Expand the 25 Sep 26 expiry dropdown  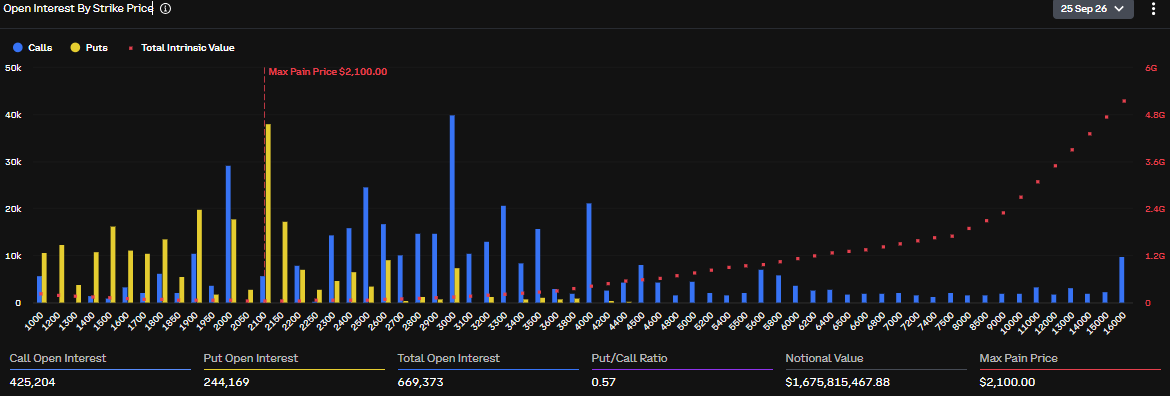tap(1093, 9)
